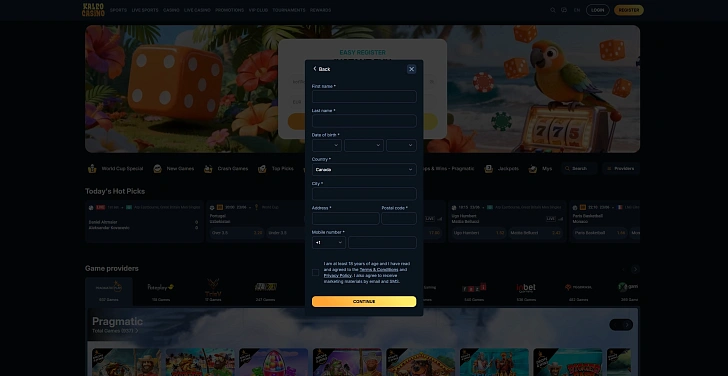The height and width of the screenshot is (376, 728).
Task: Click the Postal code input field
Action: (399, 218)
